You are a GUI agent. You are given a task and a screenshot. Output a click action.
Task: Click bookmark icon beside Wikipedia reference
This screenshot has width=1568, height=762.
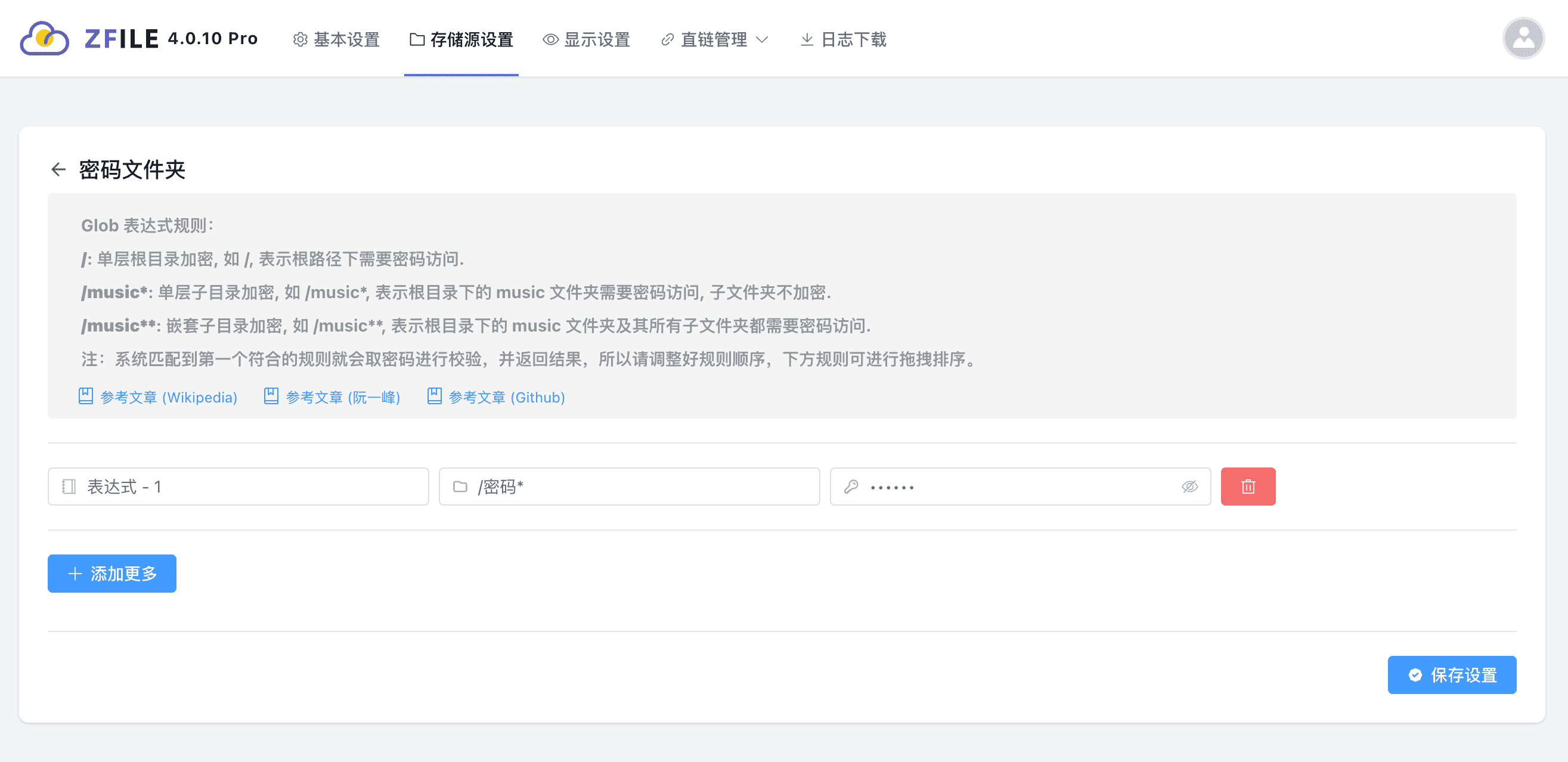pos(86,397)
